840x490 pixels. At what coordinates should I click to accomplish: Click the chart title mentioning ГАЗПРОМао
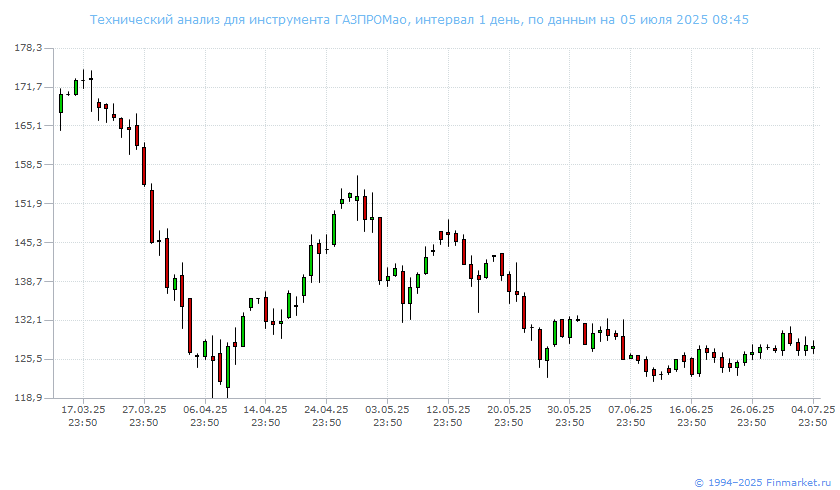pos(419,20)
